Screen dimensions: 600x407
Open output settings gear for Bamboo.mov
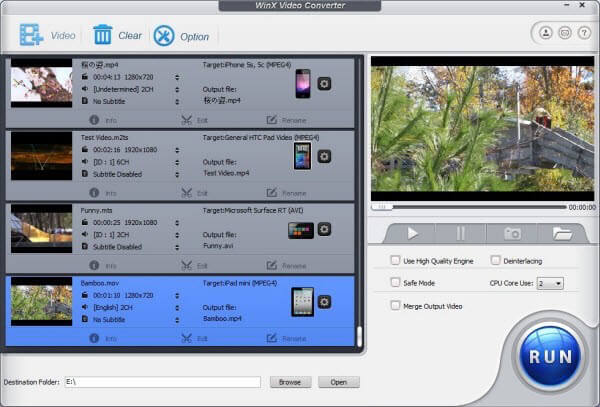click(x=324, y=302)
